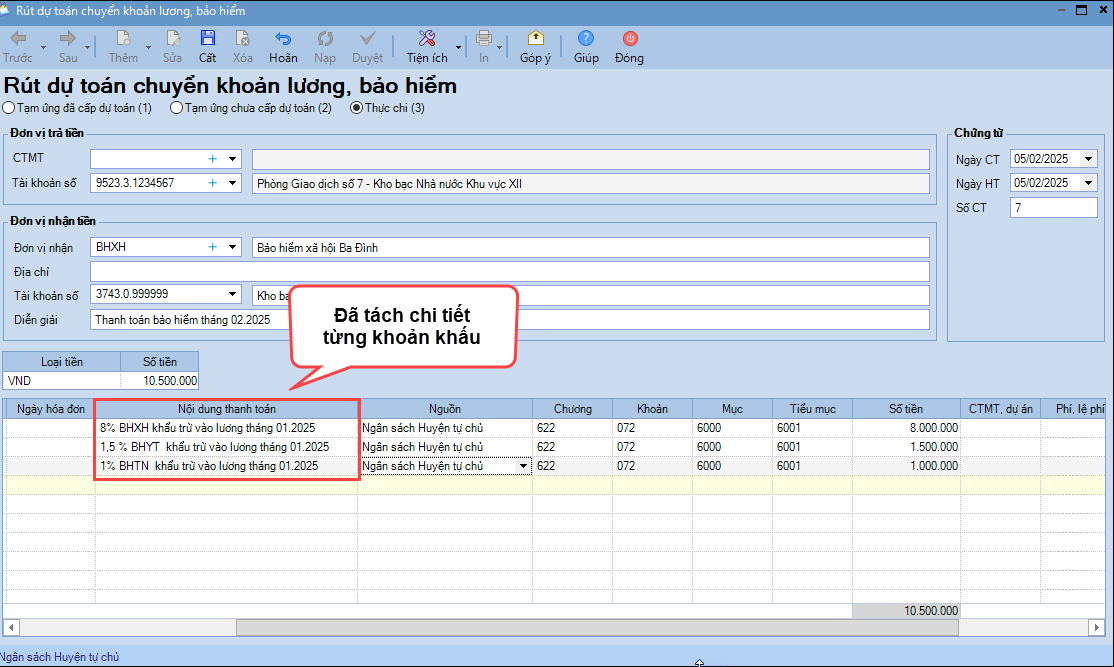Click the CTMT, dự án column header
This screenshot has width=1114, height=667.
click(x=1000, y=409)
